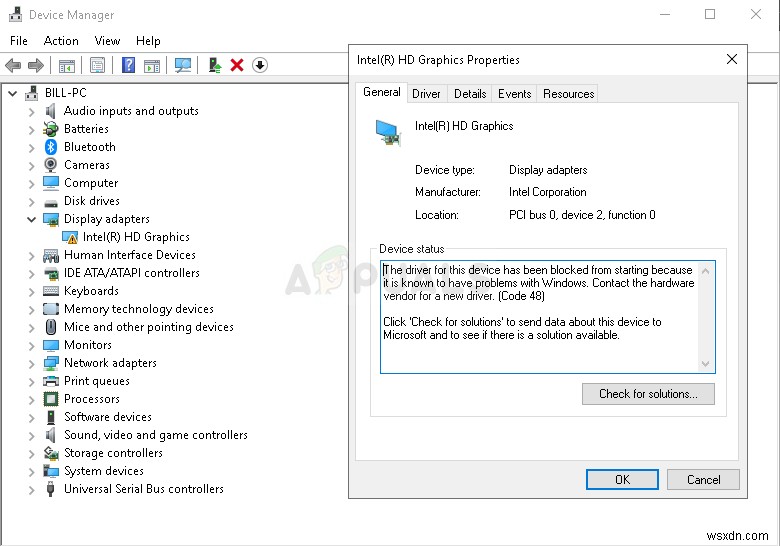Click Show/Hide Console Tree toolbar icon

[x=67, y=65]
